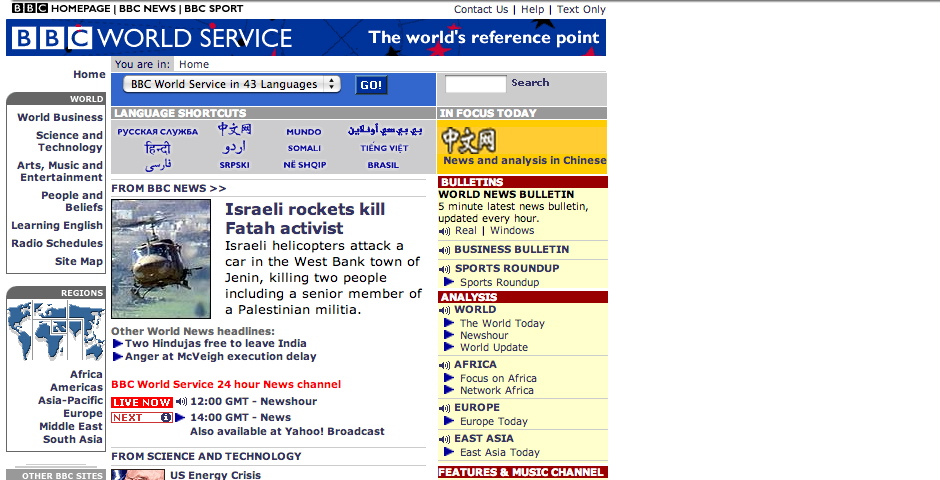This screenshot has height=480, width=940.
Task: Click the world regions map image
Action: [x=56, y=331]
